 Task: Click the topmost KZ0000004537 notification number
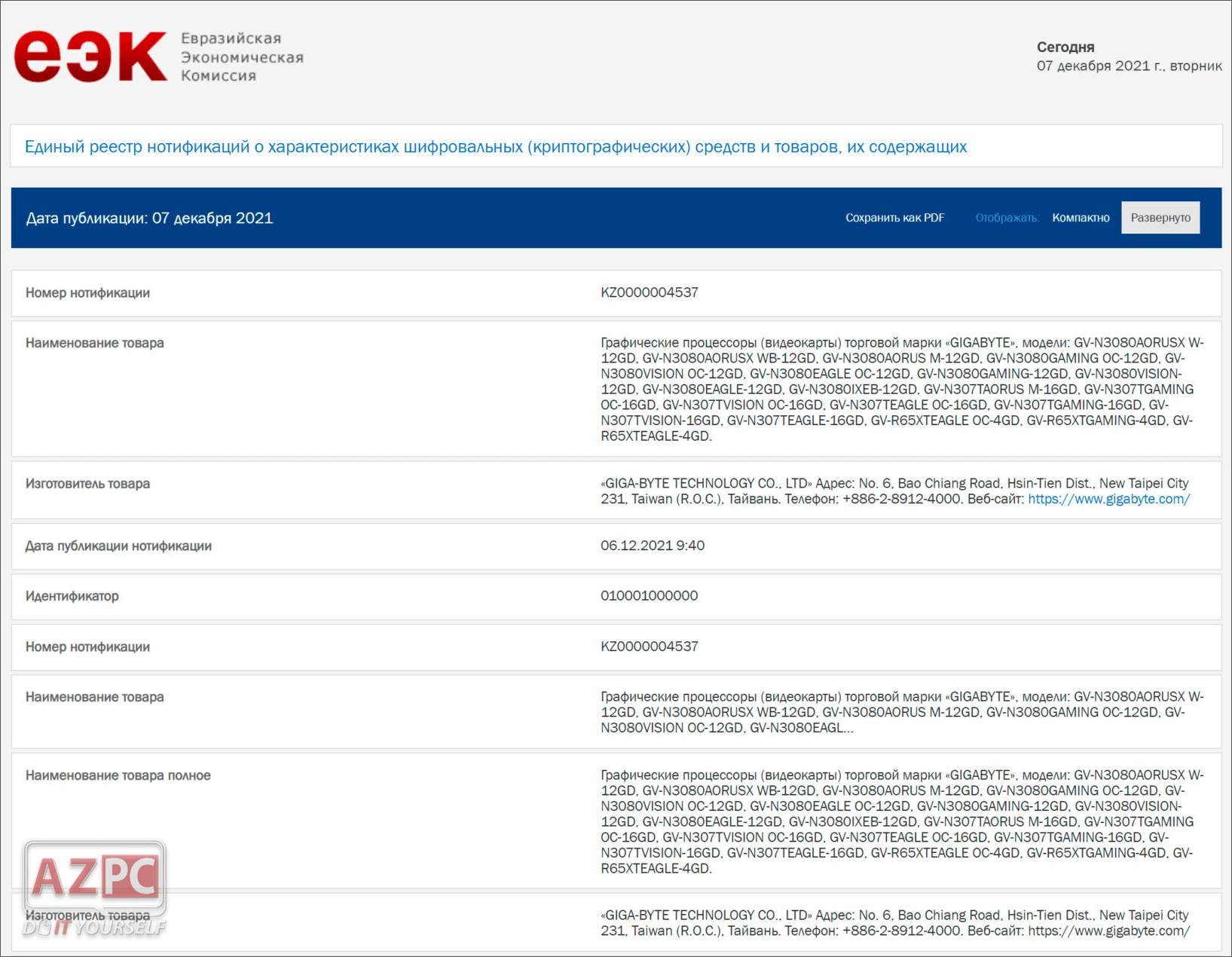(x=649, y=292)
